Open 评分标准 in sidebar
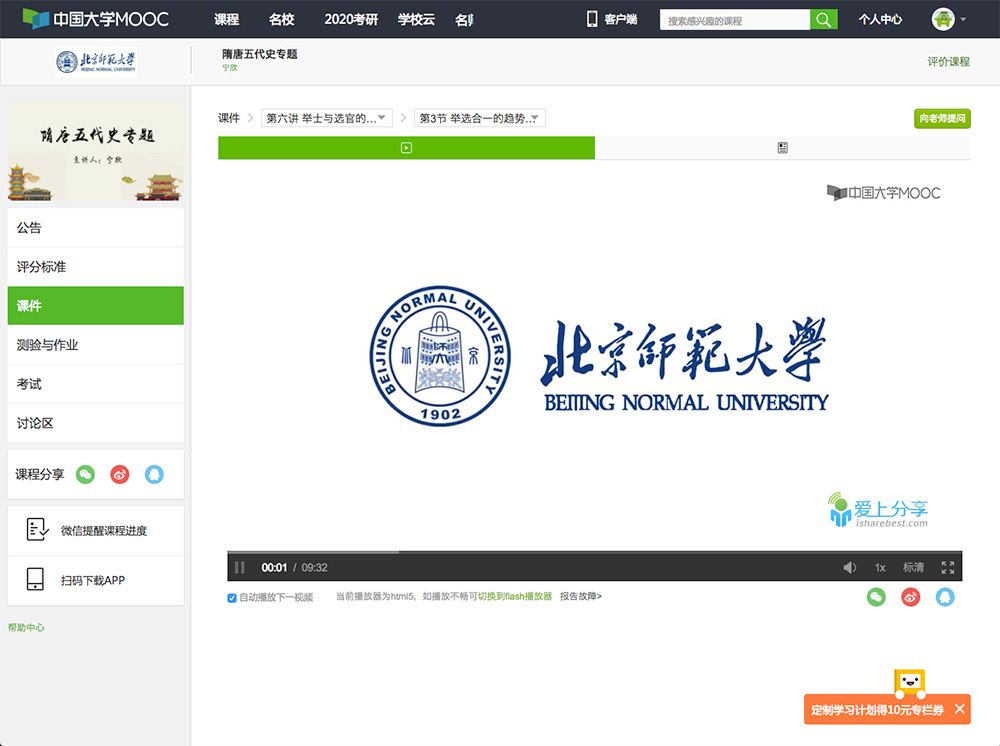Viewport: 1000px width, 746px height. point(96,267)
